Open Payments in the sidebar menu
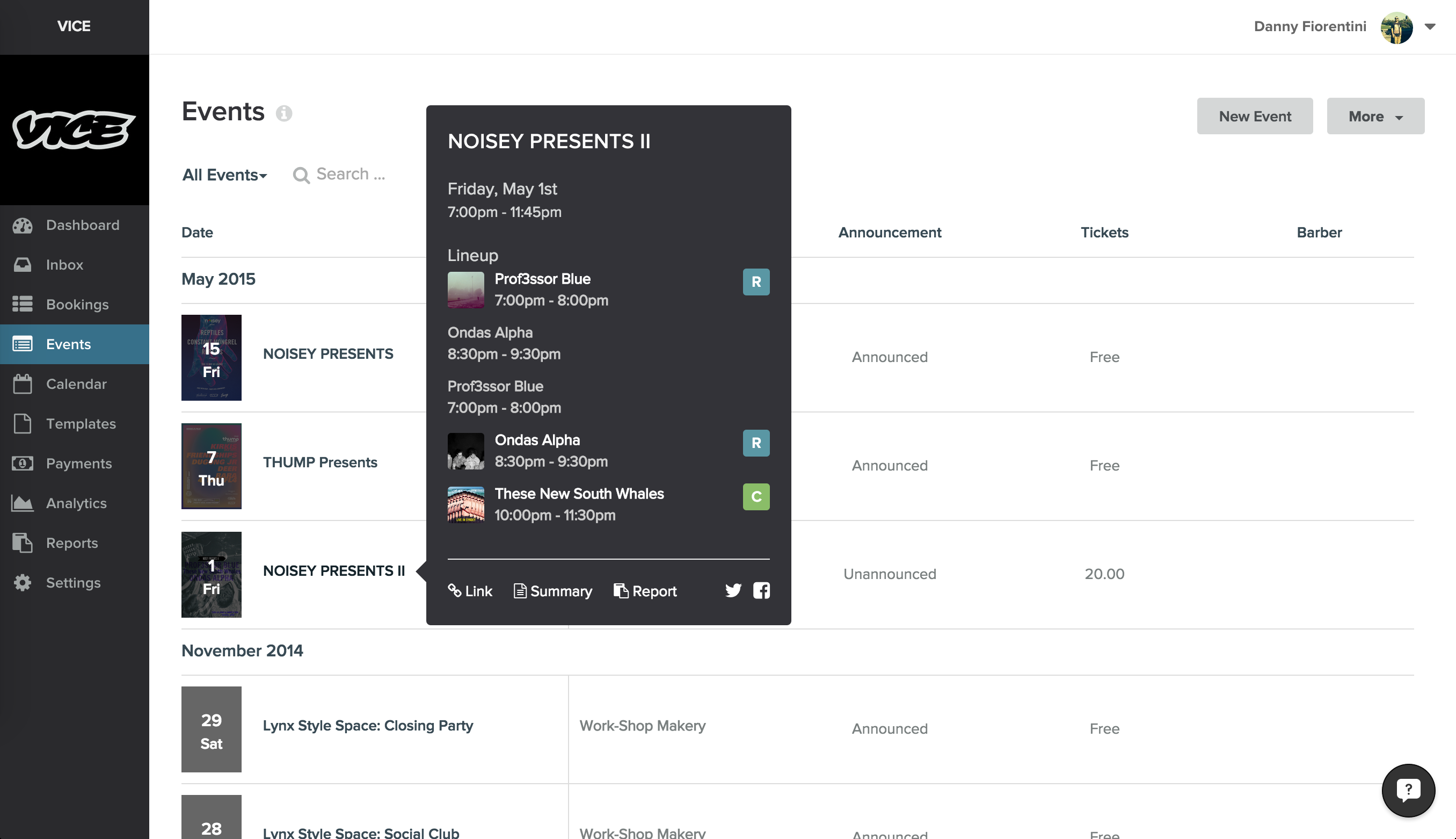Viewport: 1456px width, 839px height. [x=79, y=464]
